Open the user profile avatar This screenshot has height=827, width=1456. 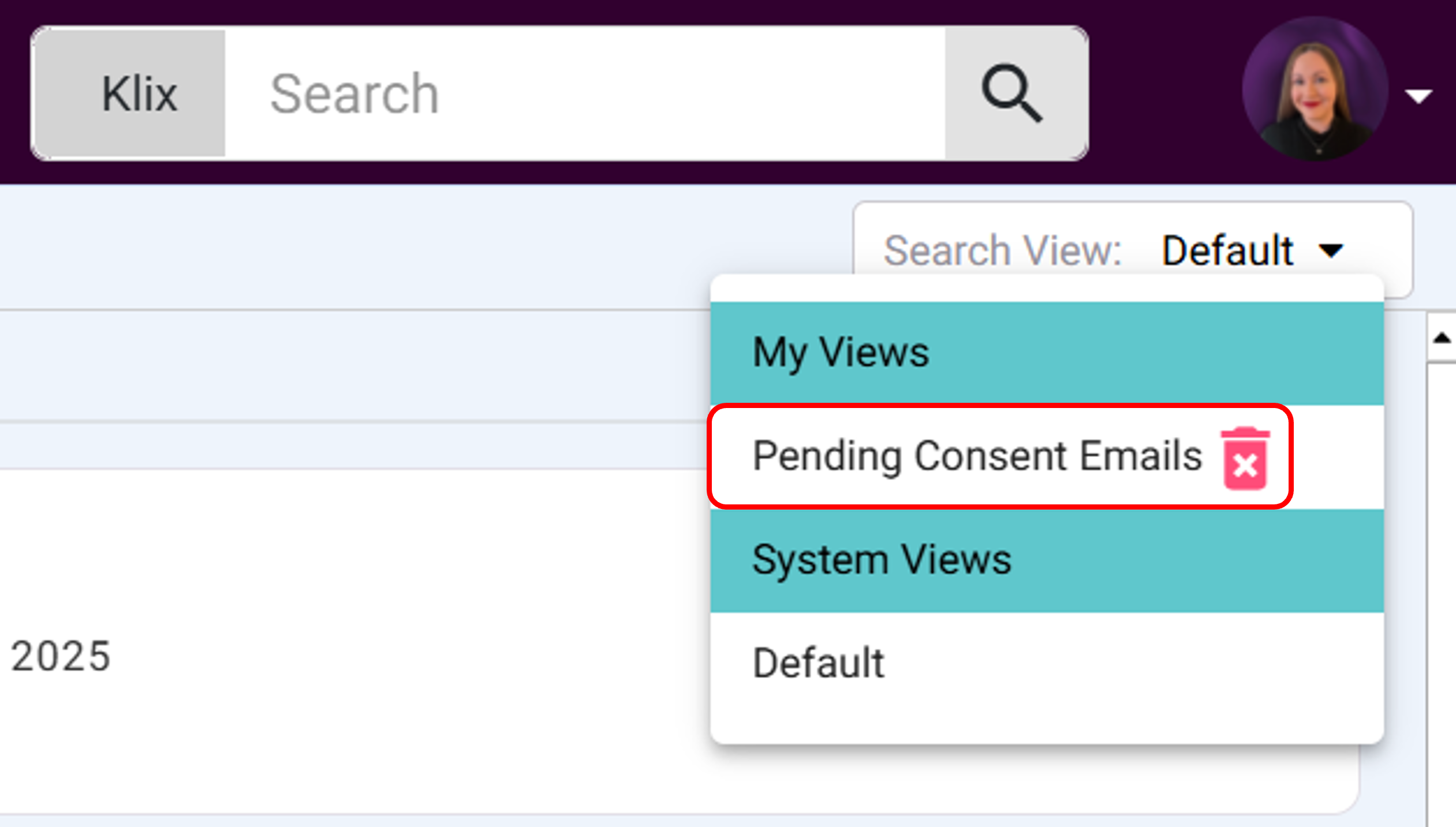(x=1315, y=89)
